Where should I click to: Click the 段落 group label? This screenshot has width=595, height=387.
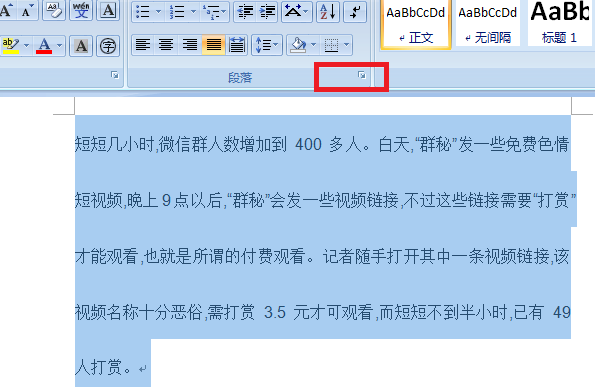coord(240,78)
